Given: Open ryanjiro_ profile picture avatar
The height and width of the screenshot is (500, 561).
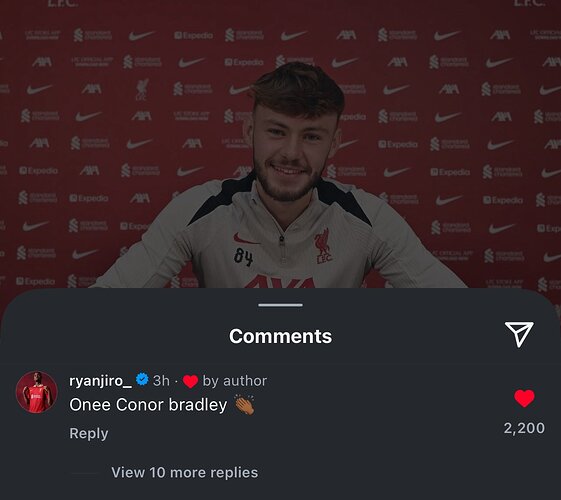Looking at the screenshot, I should pos(36,392).
